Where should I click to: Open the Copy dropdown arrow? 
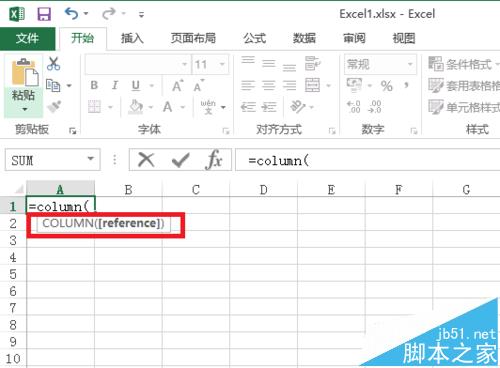(x=69, y=86)
